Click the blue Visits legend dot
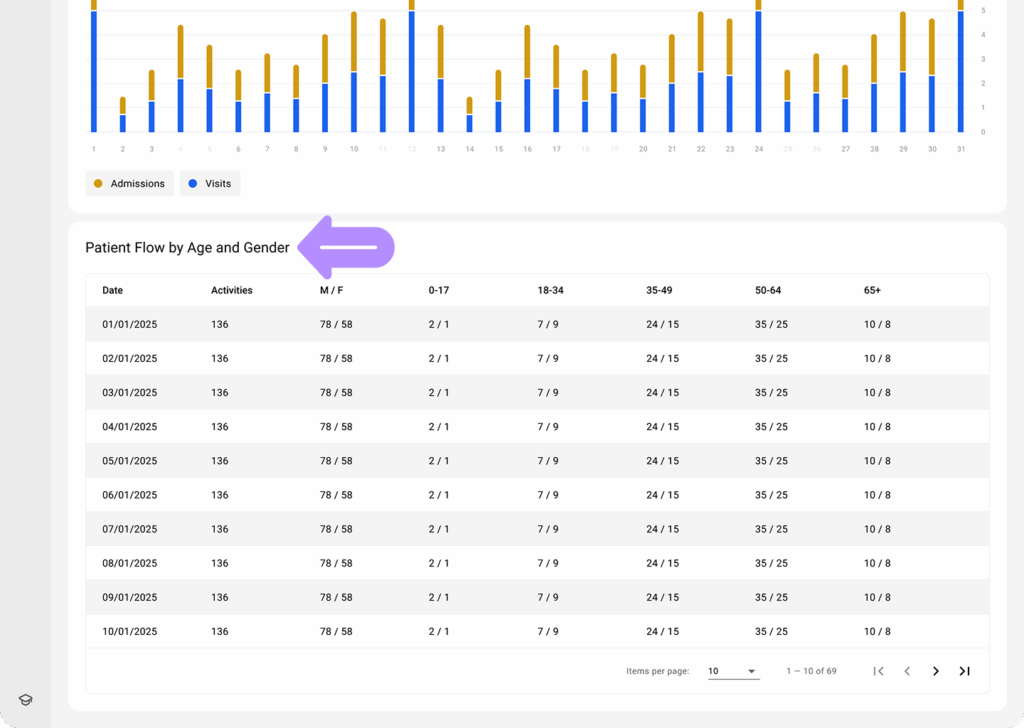 194,183
